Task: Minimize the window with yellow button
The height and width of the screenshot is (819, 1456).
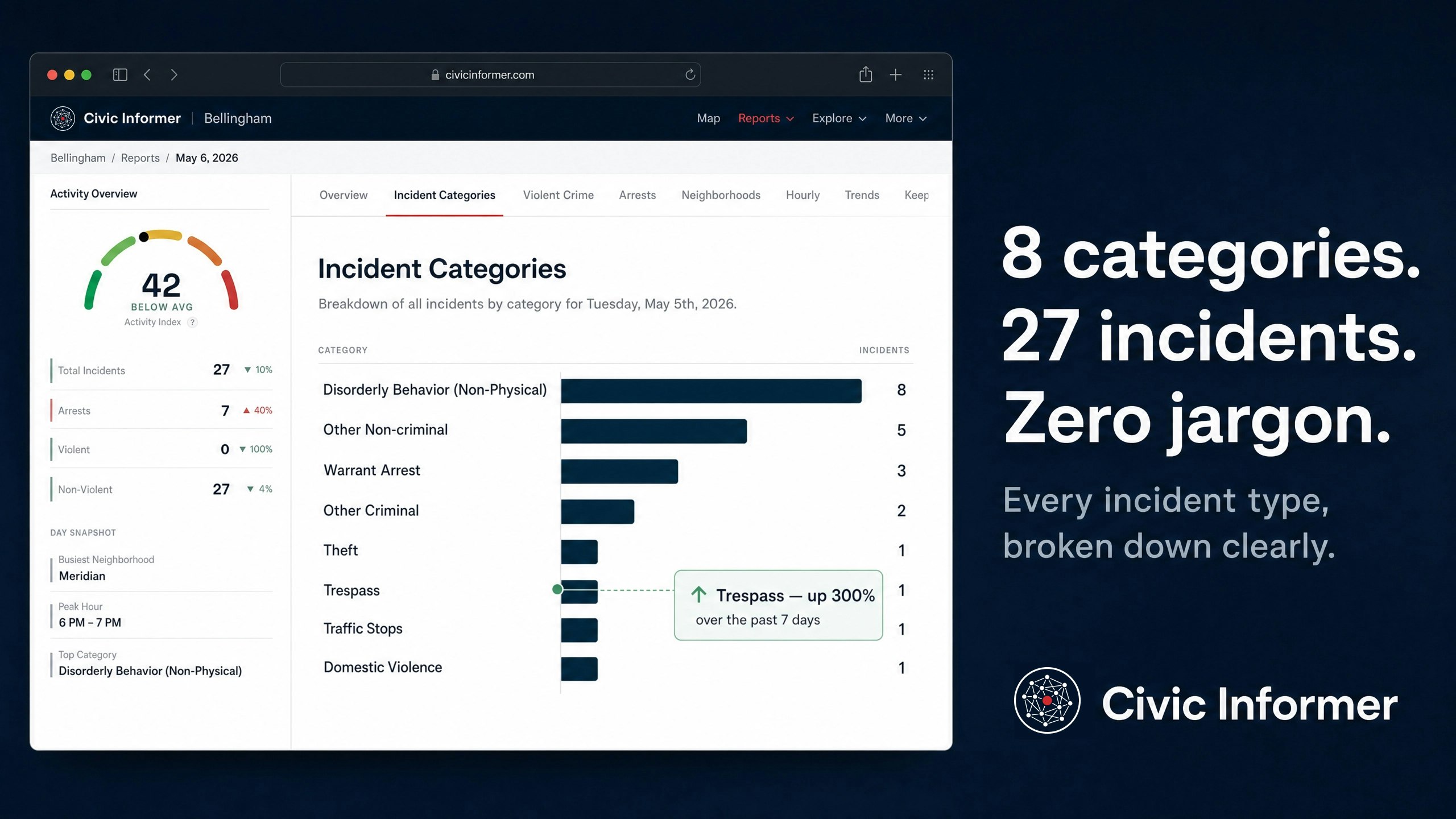Action: coord(69,75)
